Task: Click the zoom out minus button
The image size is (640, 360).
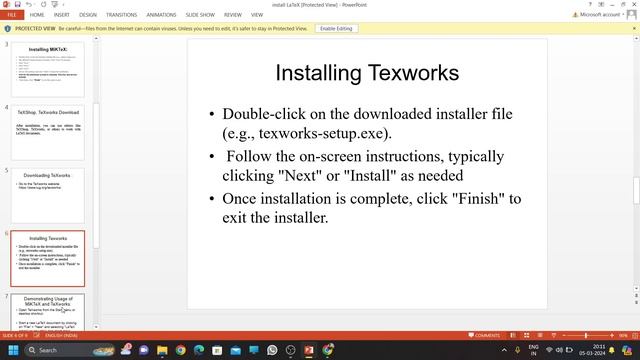Action: [564, 336]
